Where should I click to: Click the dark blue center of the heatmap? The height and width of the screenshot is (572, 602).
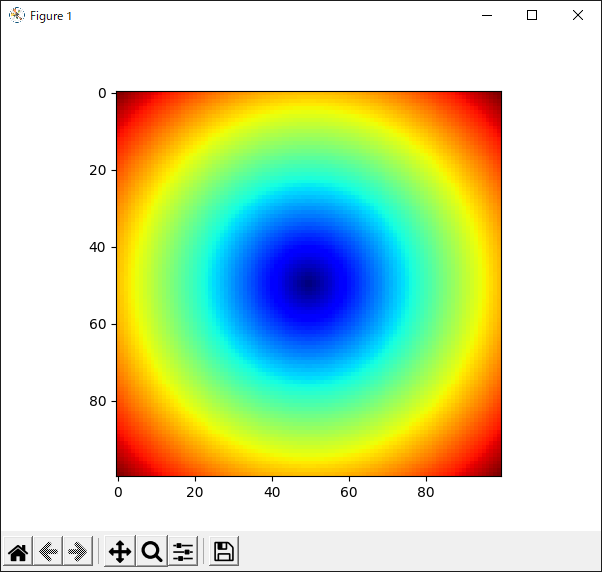point(309,284)
